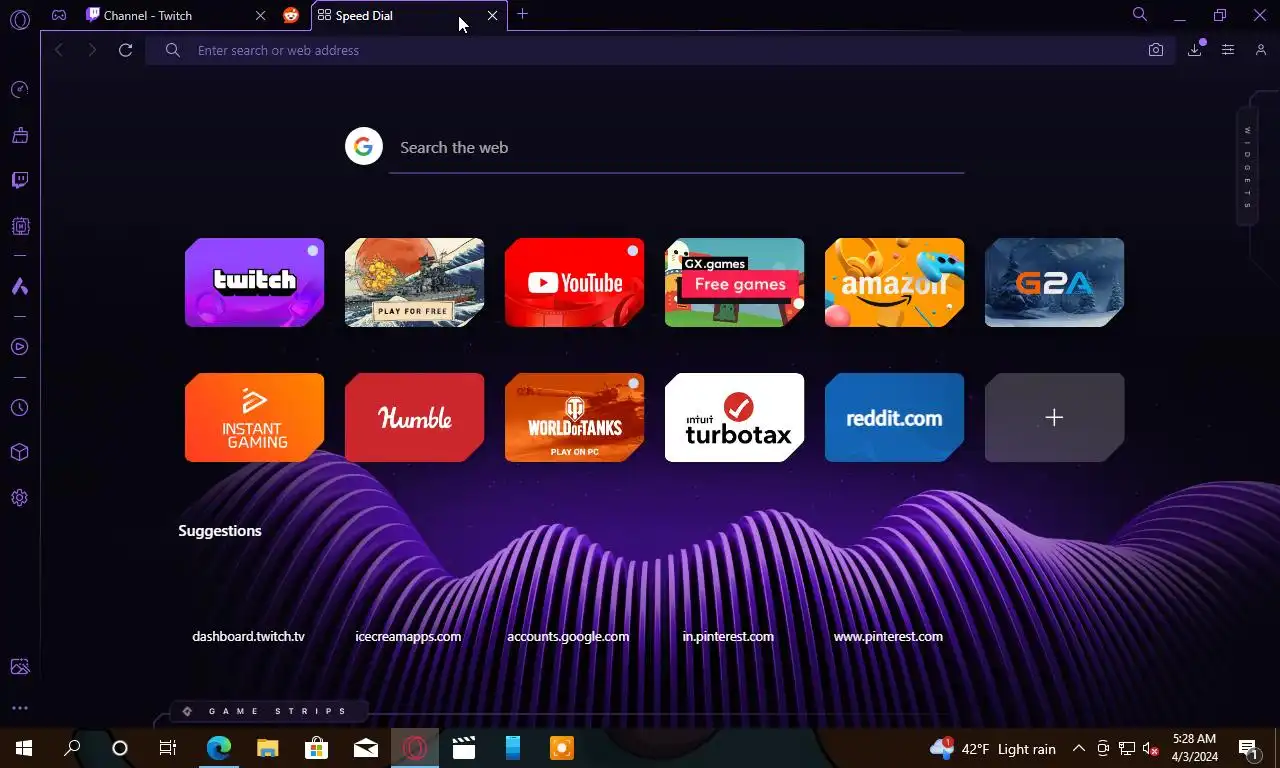This screenshot has height=768, width=1280.
Task: Open the Twitch speed dial tile
Action: [255, 282]
